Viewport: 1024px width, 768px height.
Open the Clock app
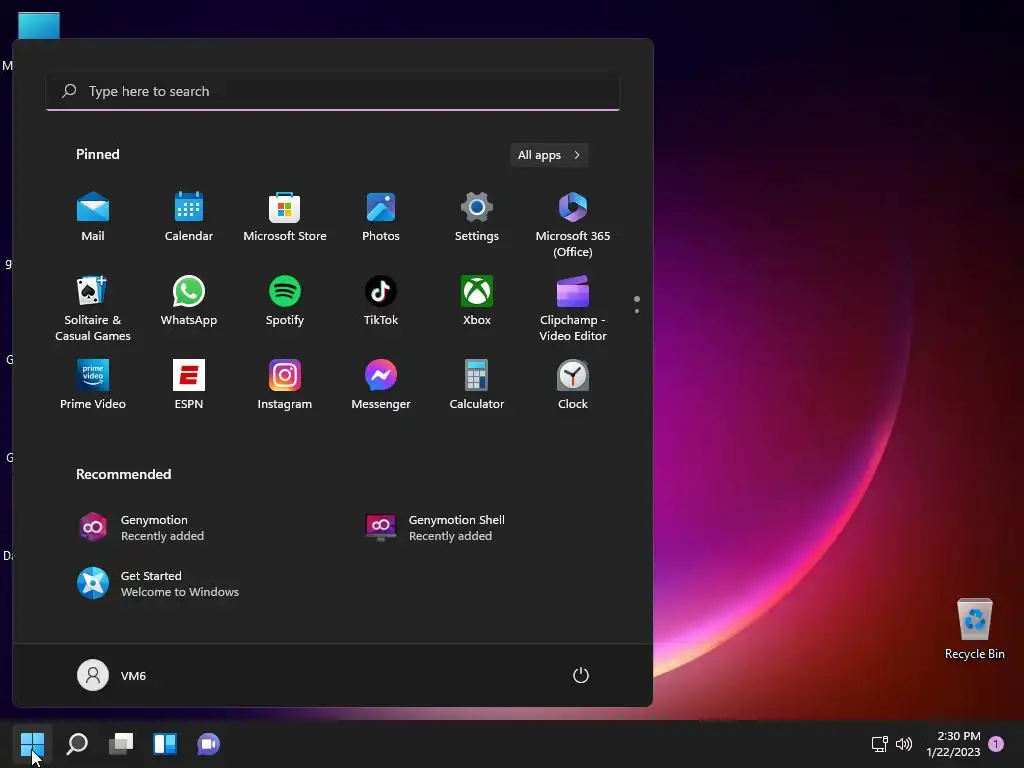(573, 385)
